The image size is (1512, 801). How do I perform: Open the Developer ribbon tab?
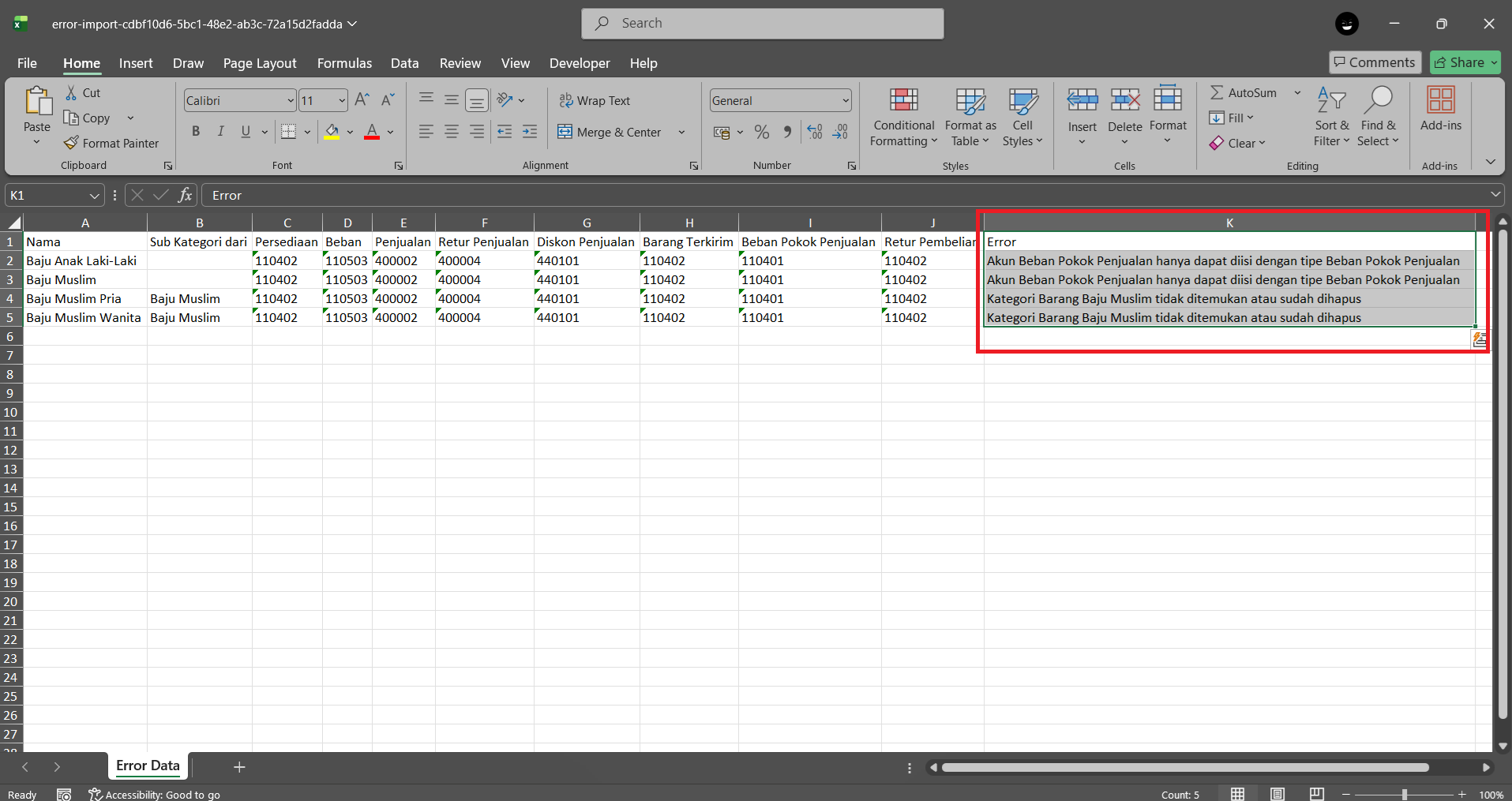(x=579, y=63)
